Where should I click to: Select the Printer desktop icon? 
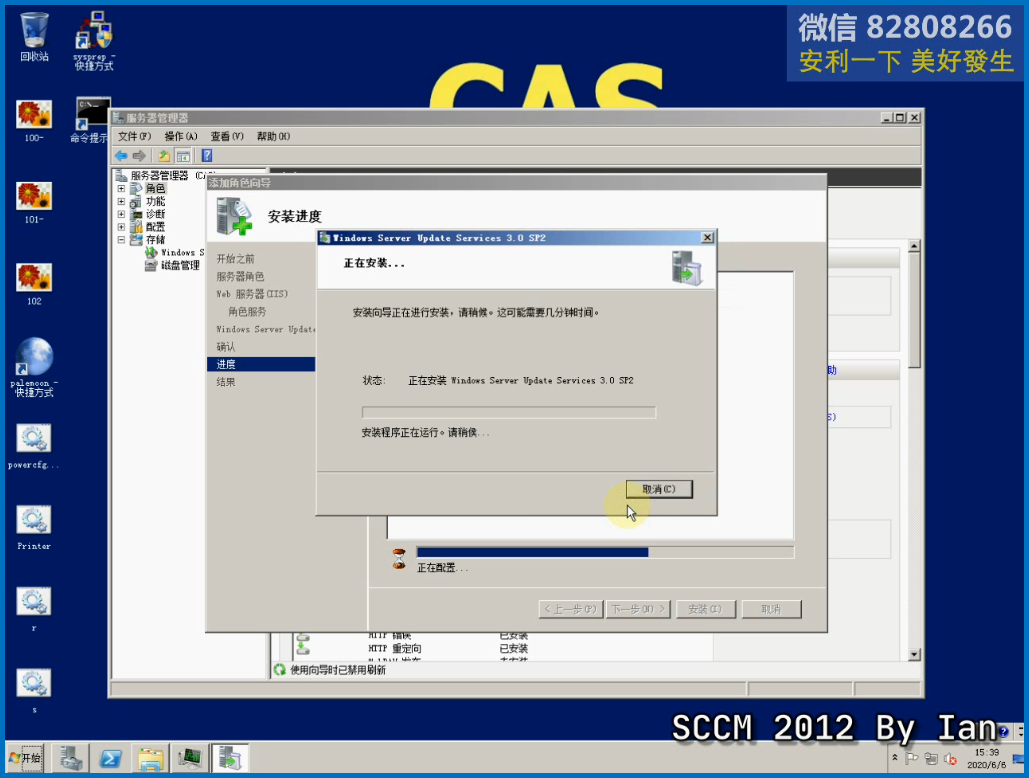tap(33, 528)
